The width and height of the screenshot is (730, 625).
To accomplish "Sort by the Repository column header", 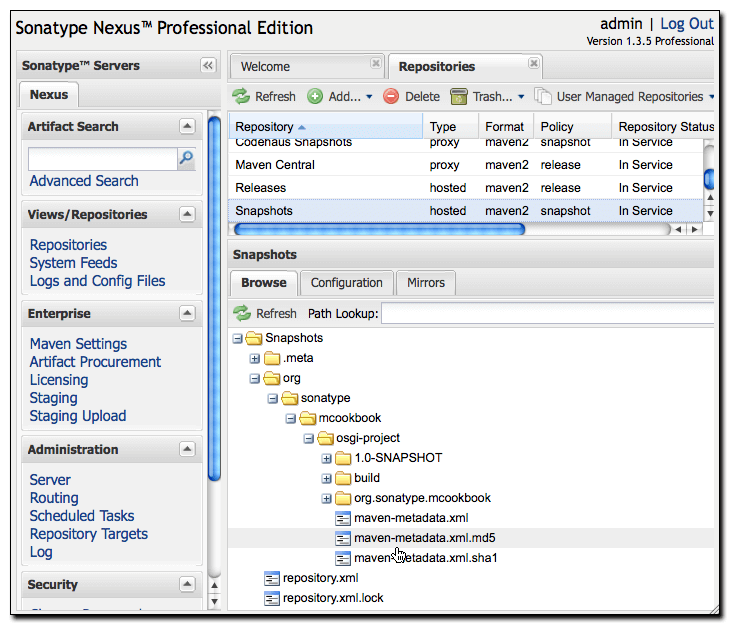I will (x=326, y=126).
